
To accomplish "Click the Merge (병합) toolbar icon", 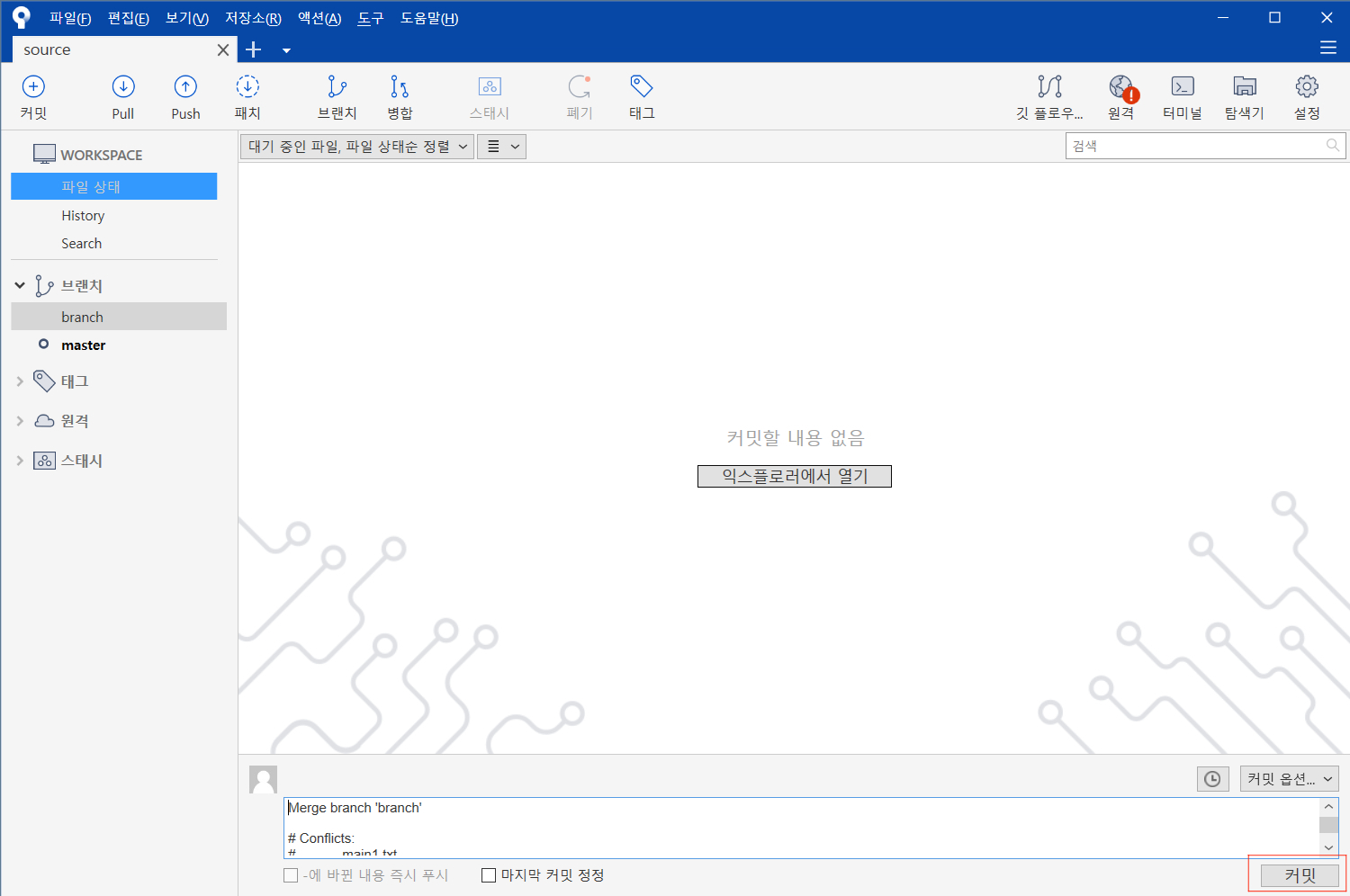I will 400,86.
